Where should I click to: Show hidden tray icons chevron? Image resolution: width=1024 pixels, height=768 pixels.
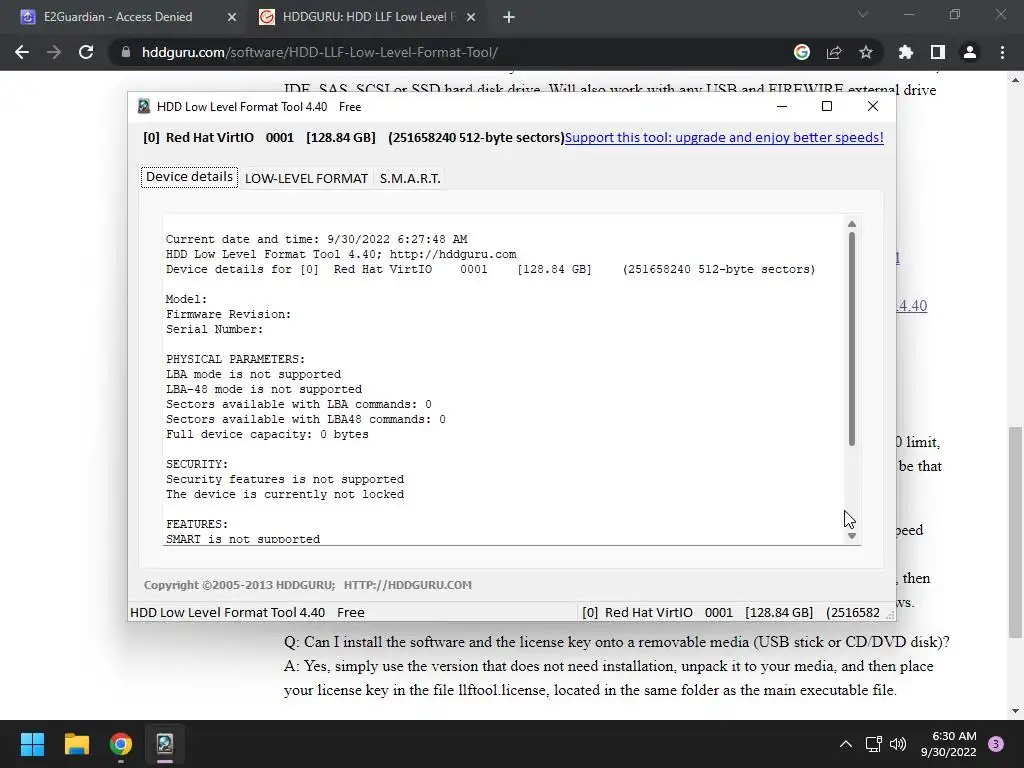pyautogui.click(x=846, y=744)
